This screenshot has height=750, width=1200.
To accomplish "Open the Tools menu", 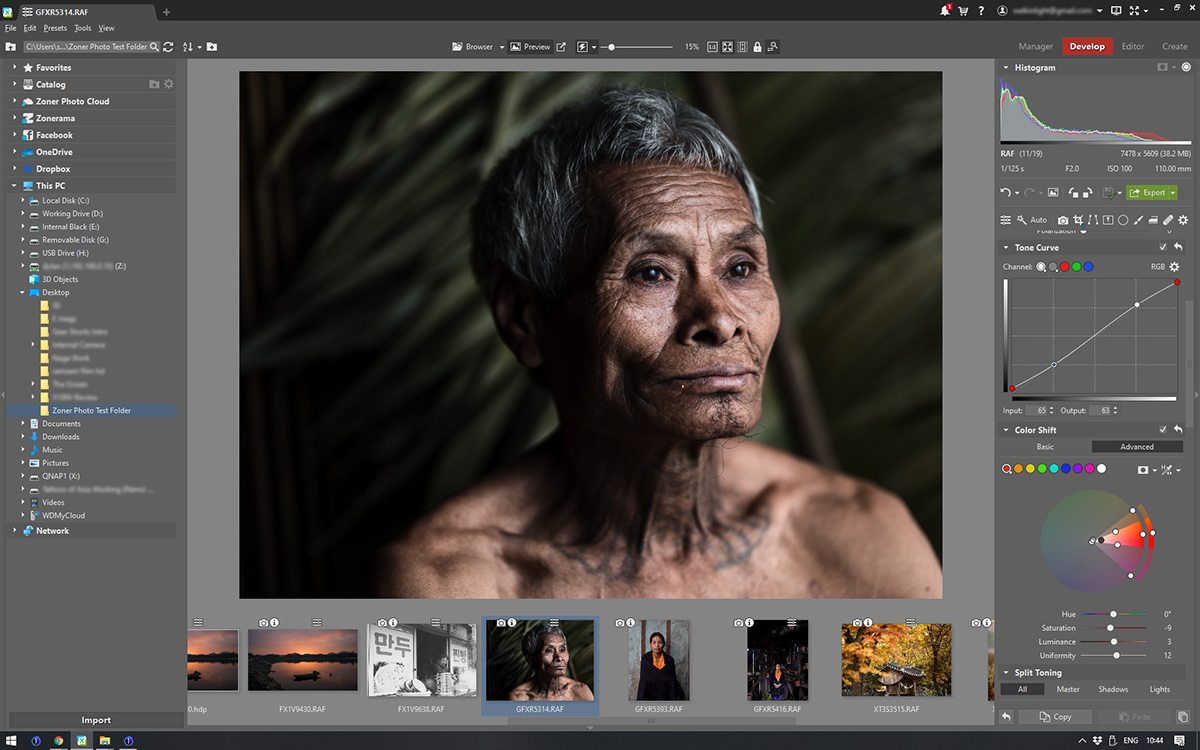I will coord(81,28).
